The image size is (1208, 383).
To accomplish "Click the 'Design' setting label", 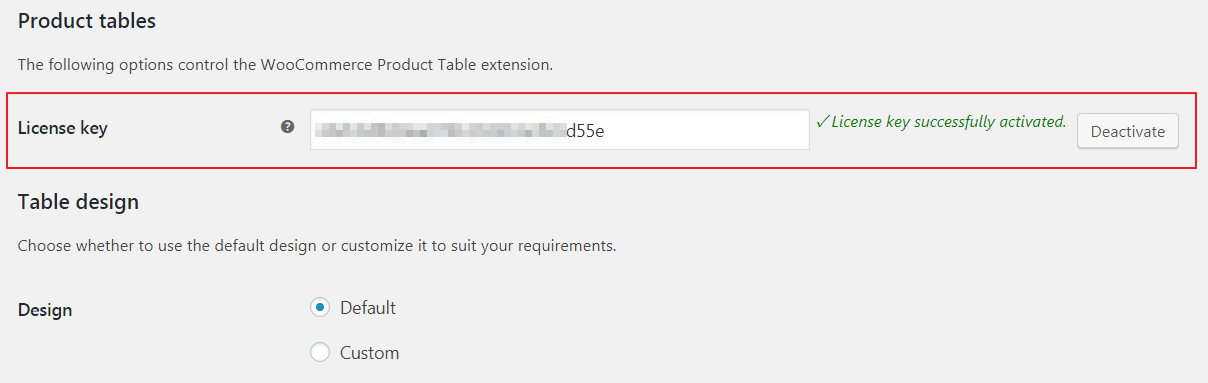I will pos(45,310).
